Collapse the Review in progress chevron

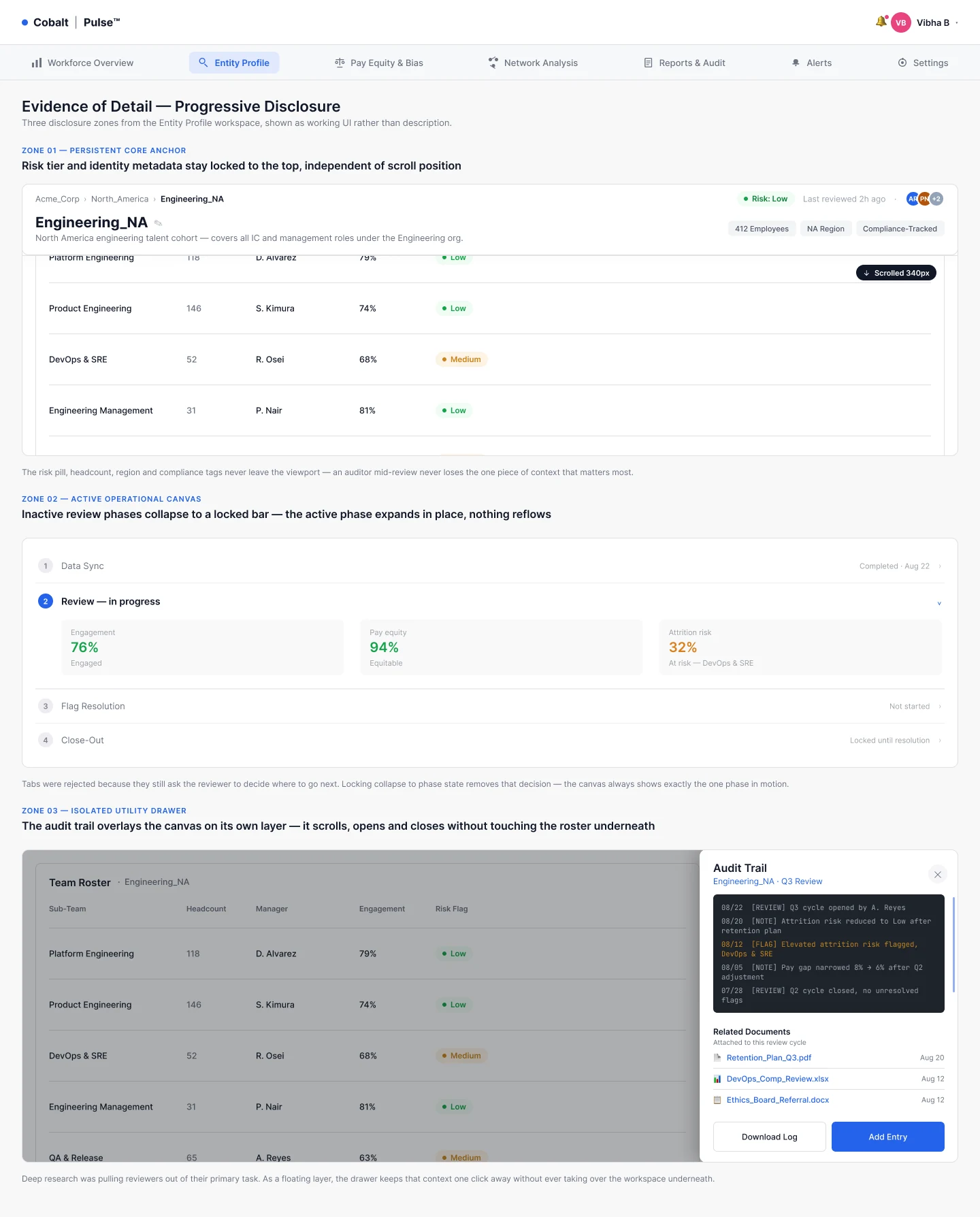(x=939, y=603)
